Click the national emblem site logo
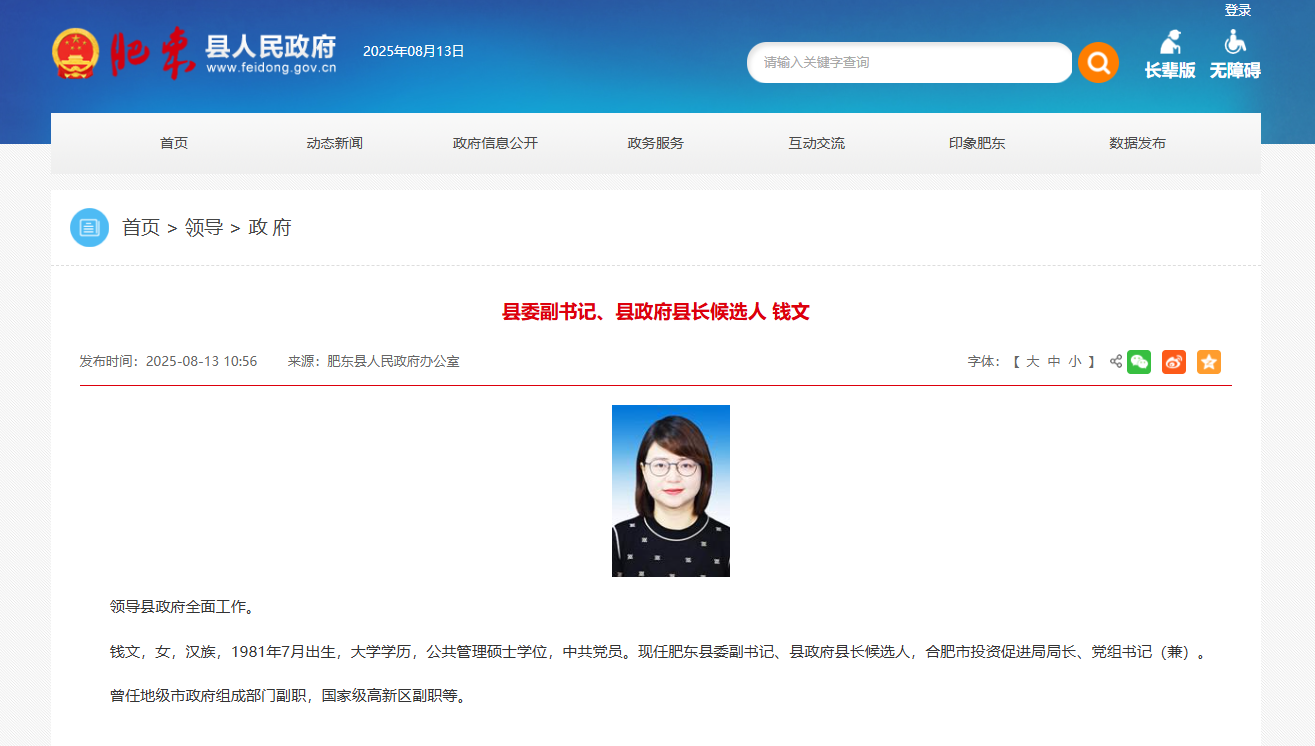This screenshot has height=746, width=1315. tap(76, 54)
